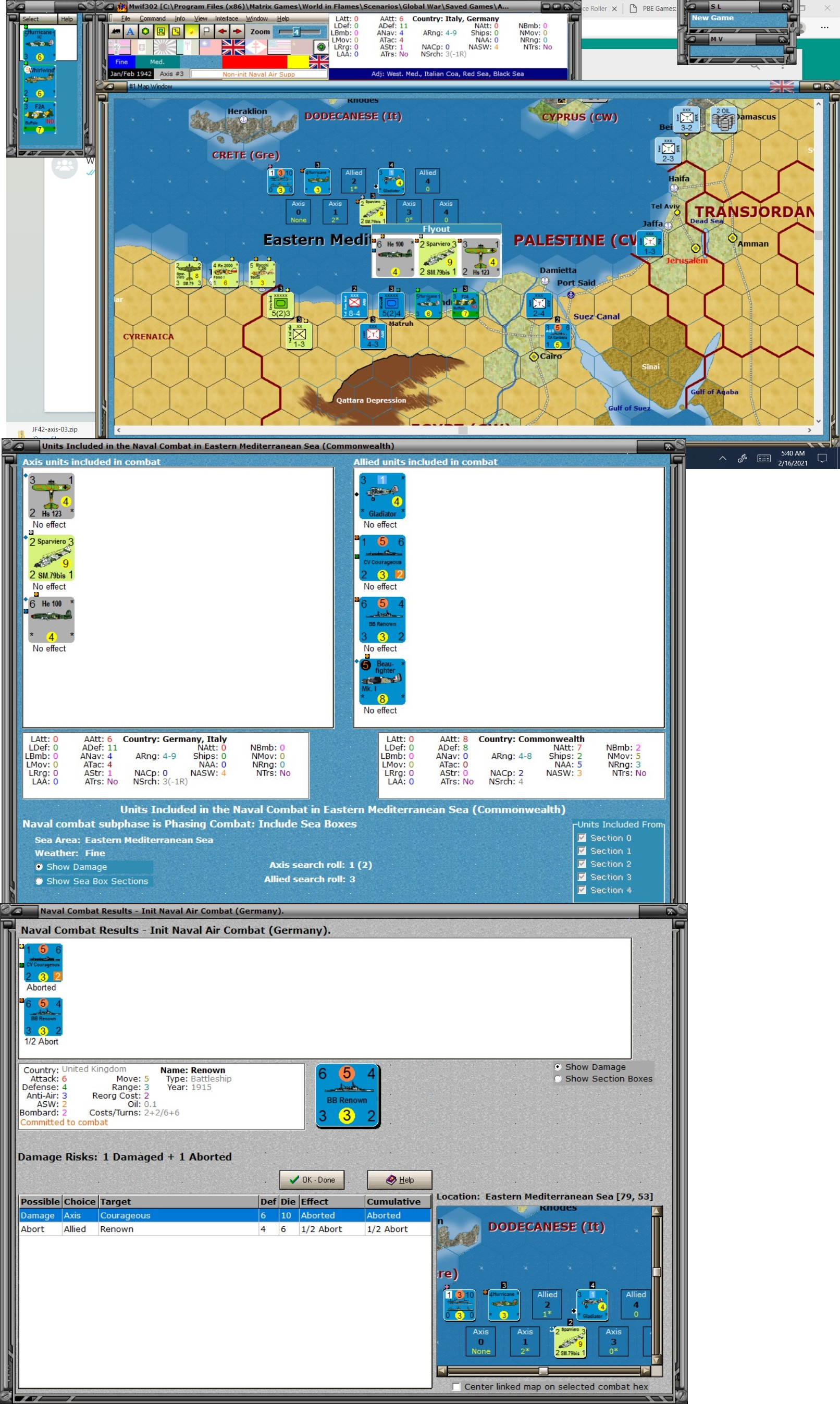Click the Hs 123 counter in the Flyout popup

click(x=480, y=257)
